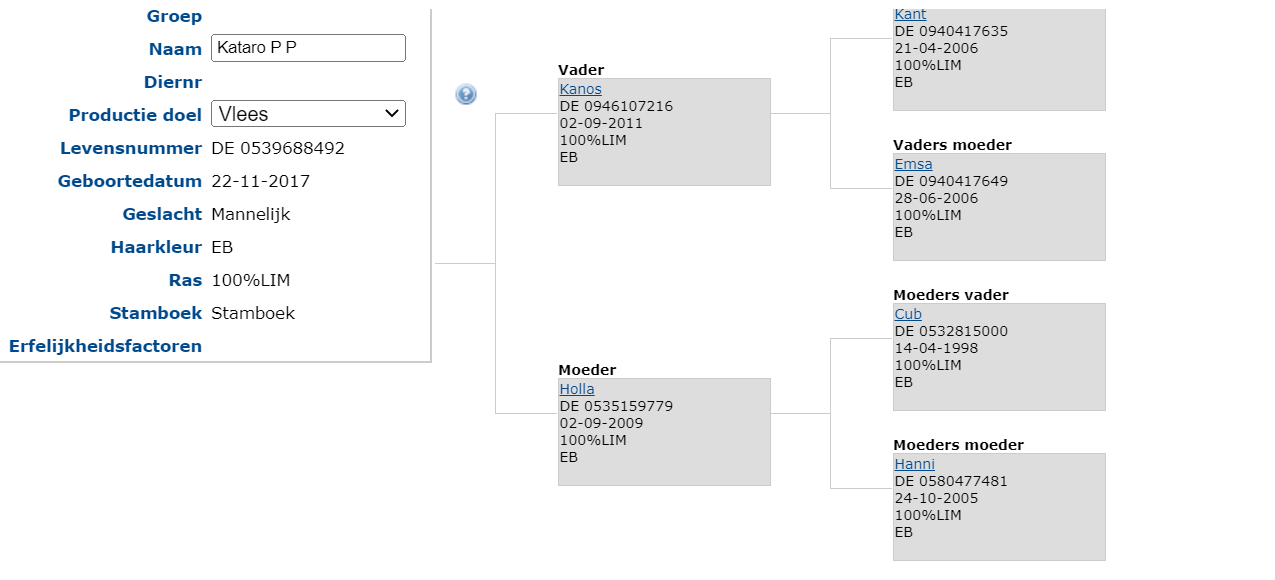
Task: Click the Levensnummer value DE 0539688492
Action: (278, 148)
